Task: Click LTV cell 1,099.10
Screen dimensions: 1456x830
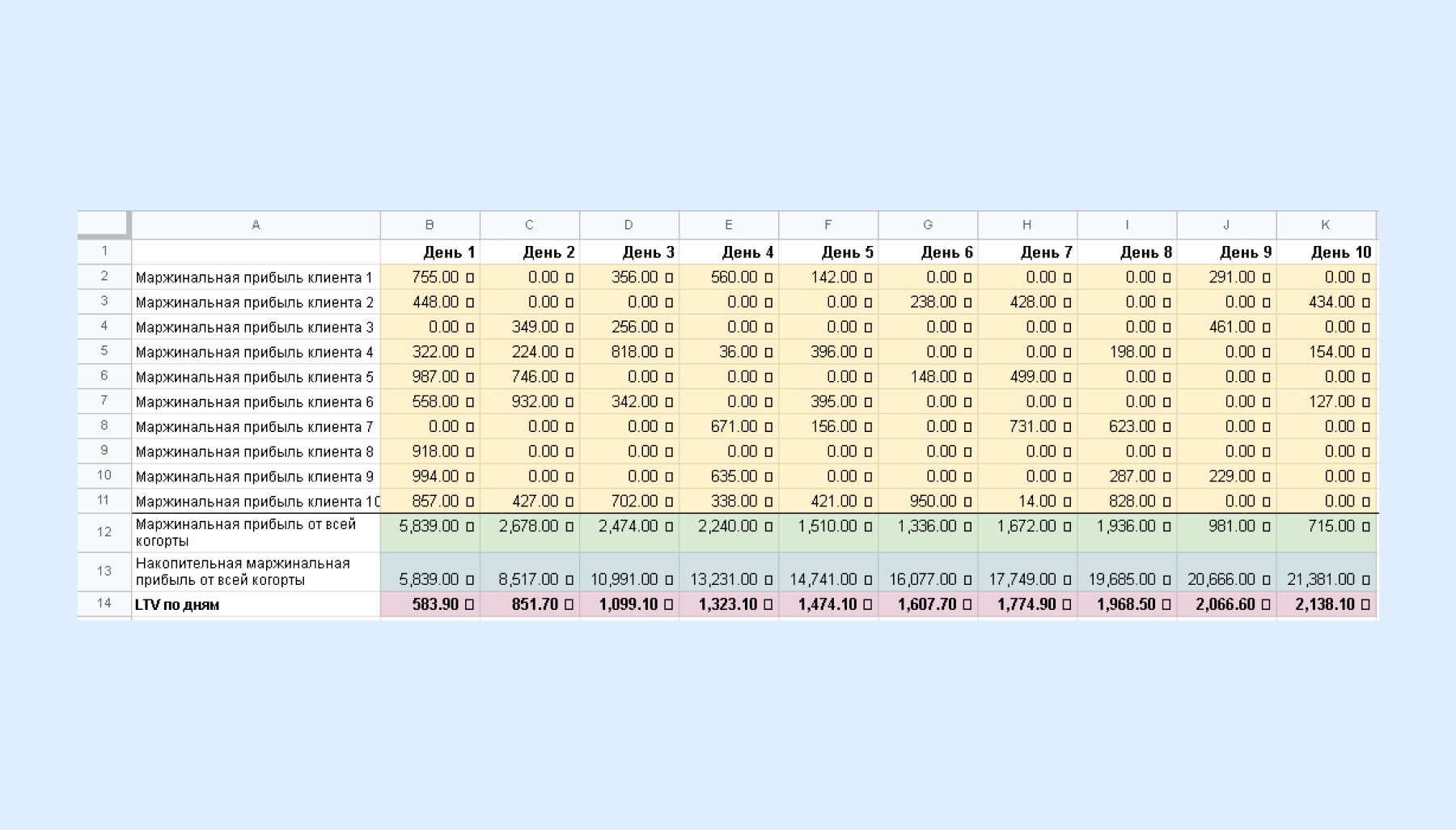Action: [x=629, y=603]
